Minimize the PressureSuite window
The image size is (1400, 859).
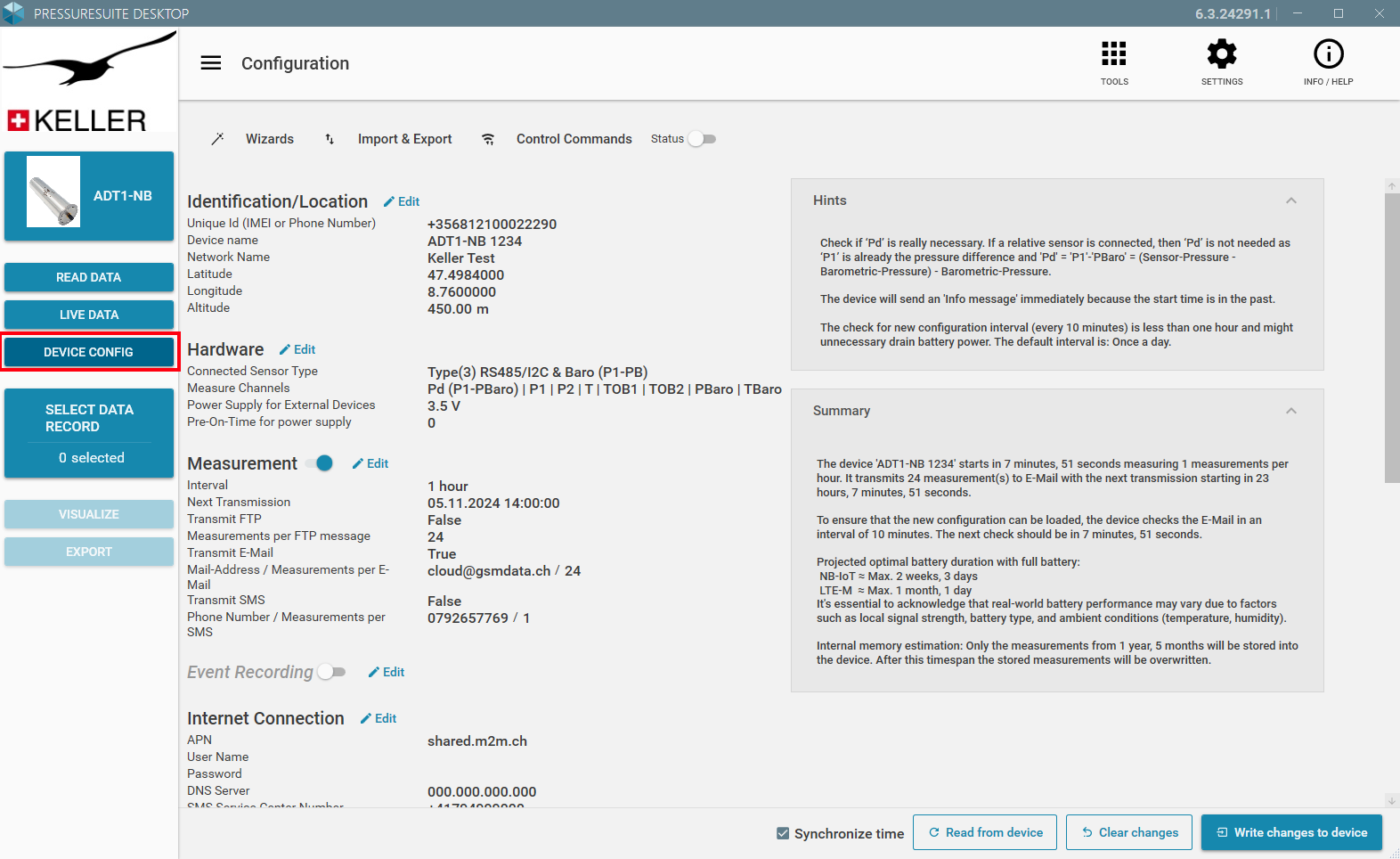click(x=1298, y=13)
